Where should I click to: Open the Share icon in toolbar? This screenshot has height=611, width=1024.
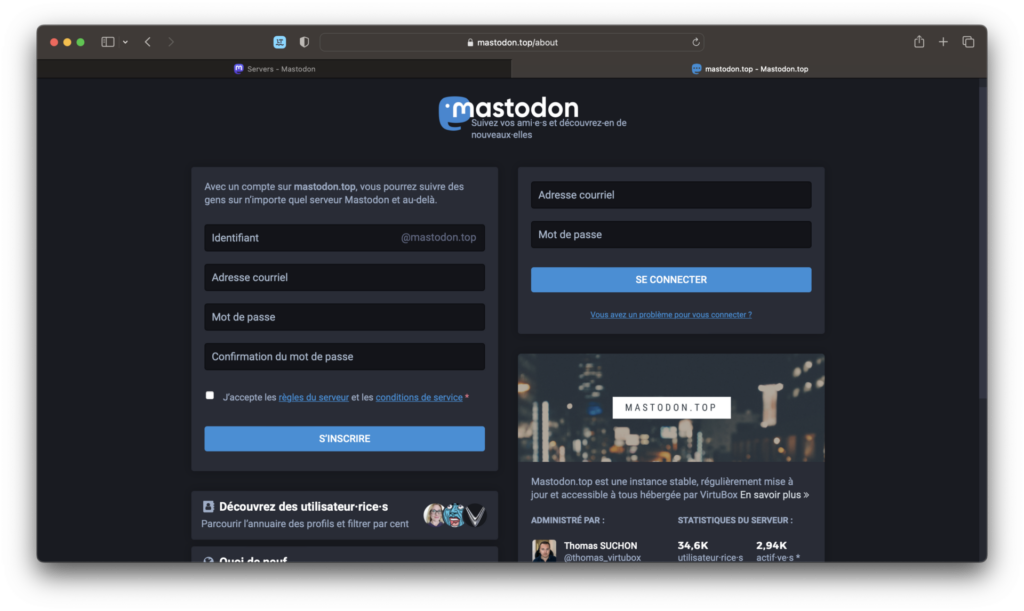pyautogui.click(x=919, y=42)
